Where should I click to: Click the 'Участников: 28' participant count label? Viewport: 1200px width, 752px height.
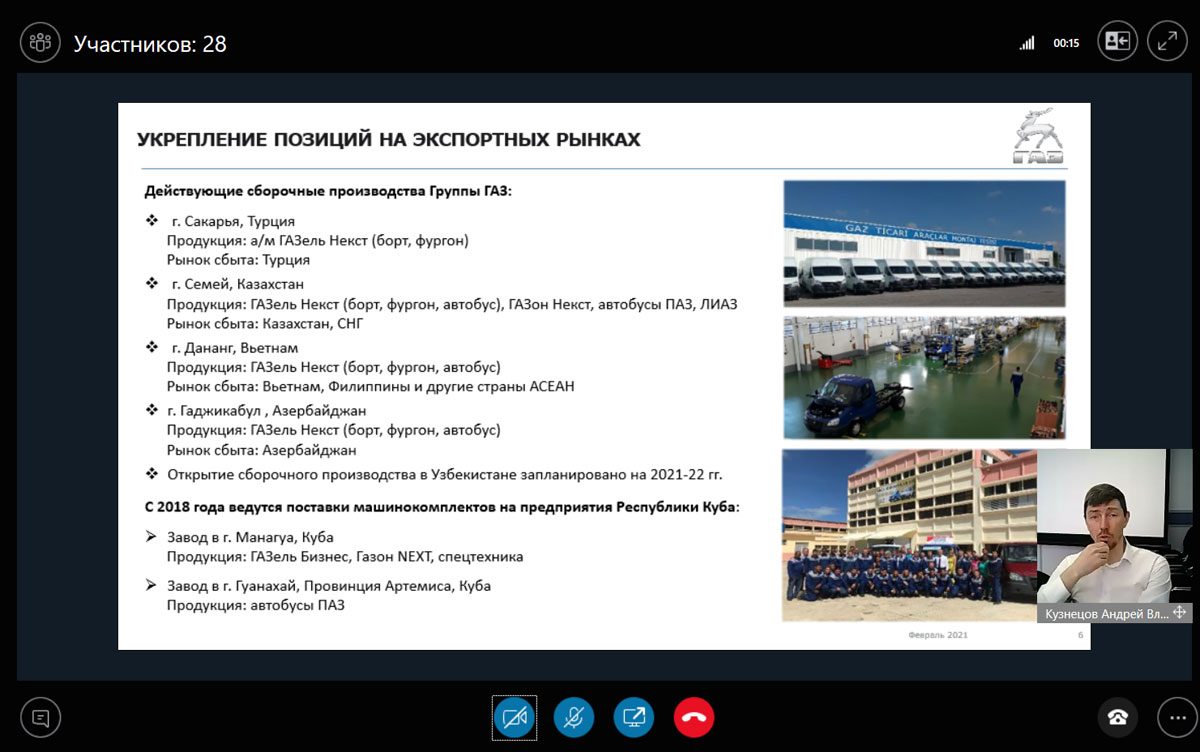tap(150, 44)
